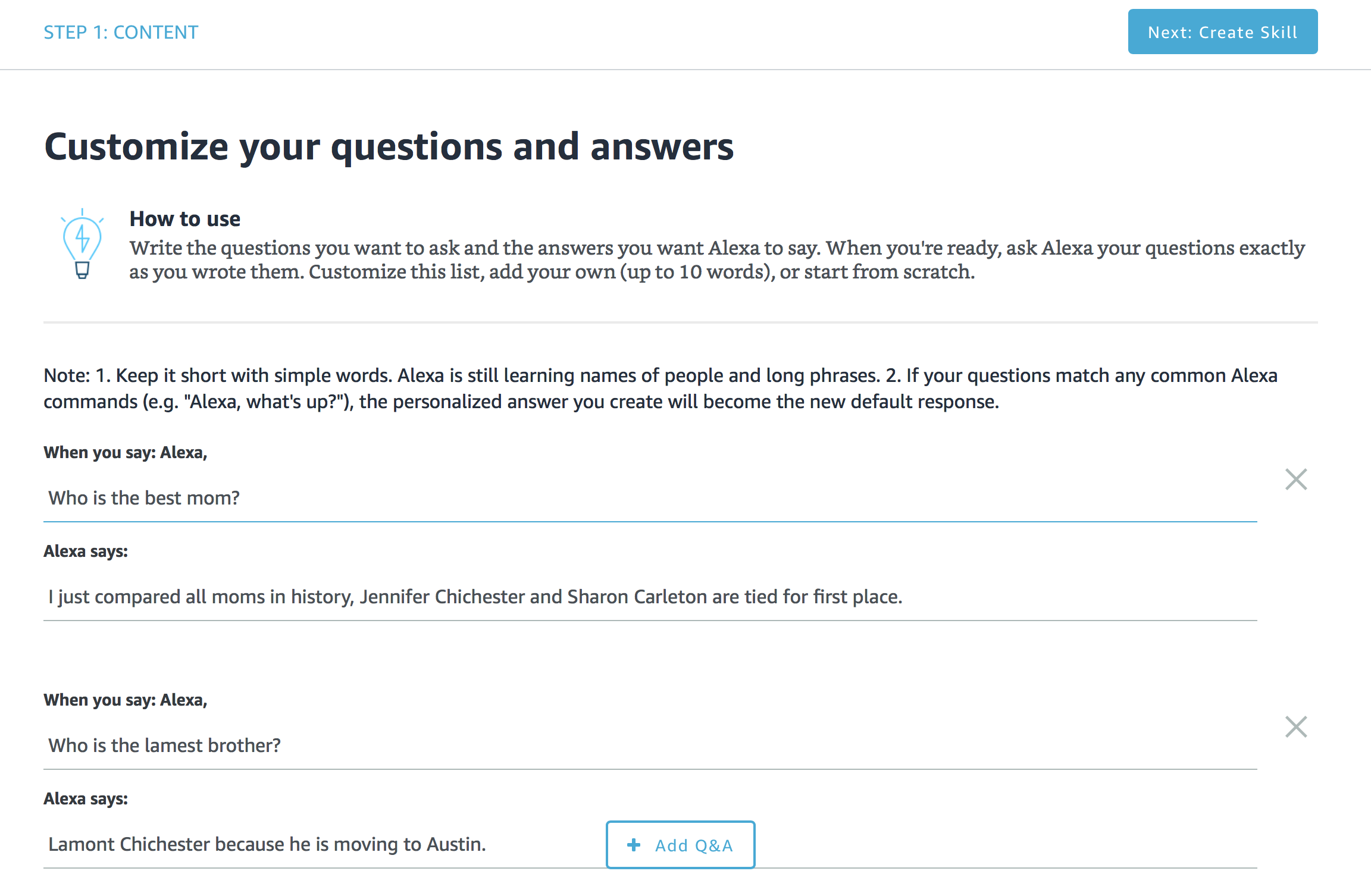Screen dimensions: 1371x896
Task: Click second "When you say: Alexa," label
Action: pyautogui.click(x=125, y=700)
